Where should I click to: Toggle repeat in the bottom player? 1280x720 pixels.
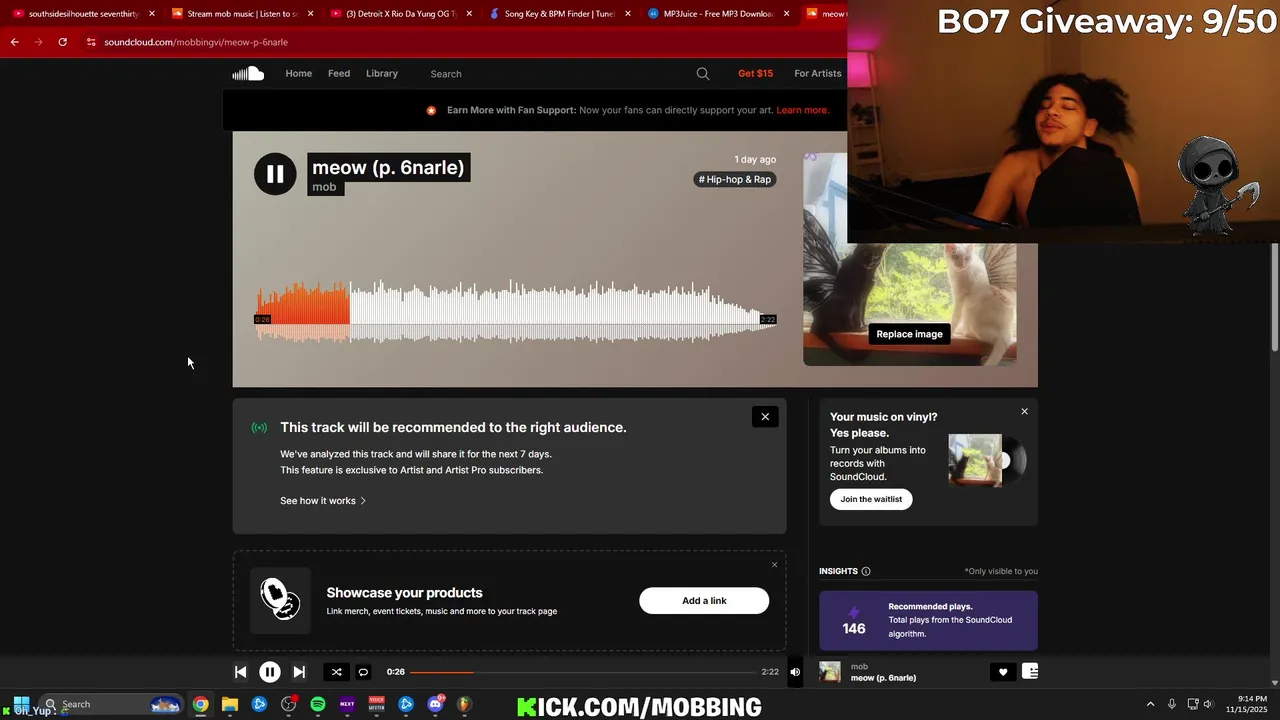tap(363, 672)
